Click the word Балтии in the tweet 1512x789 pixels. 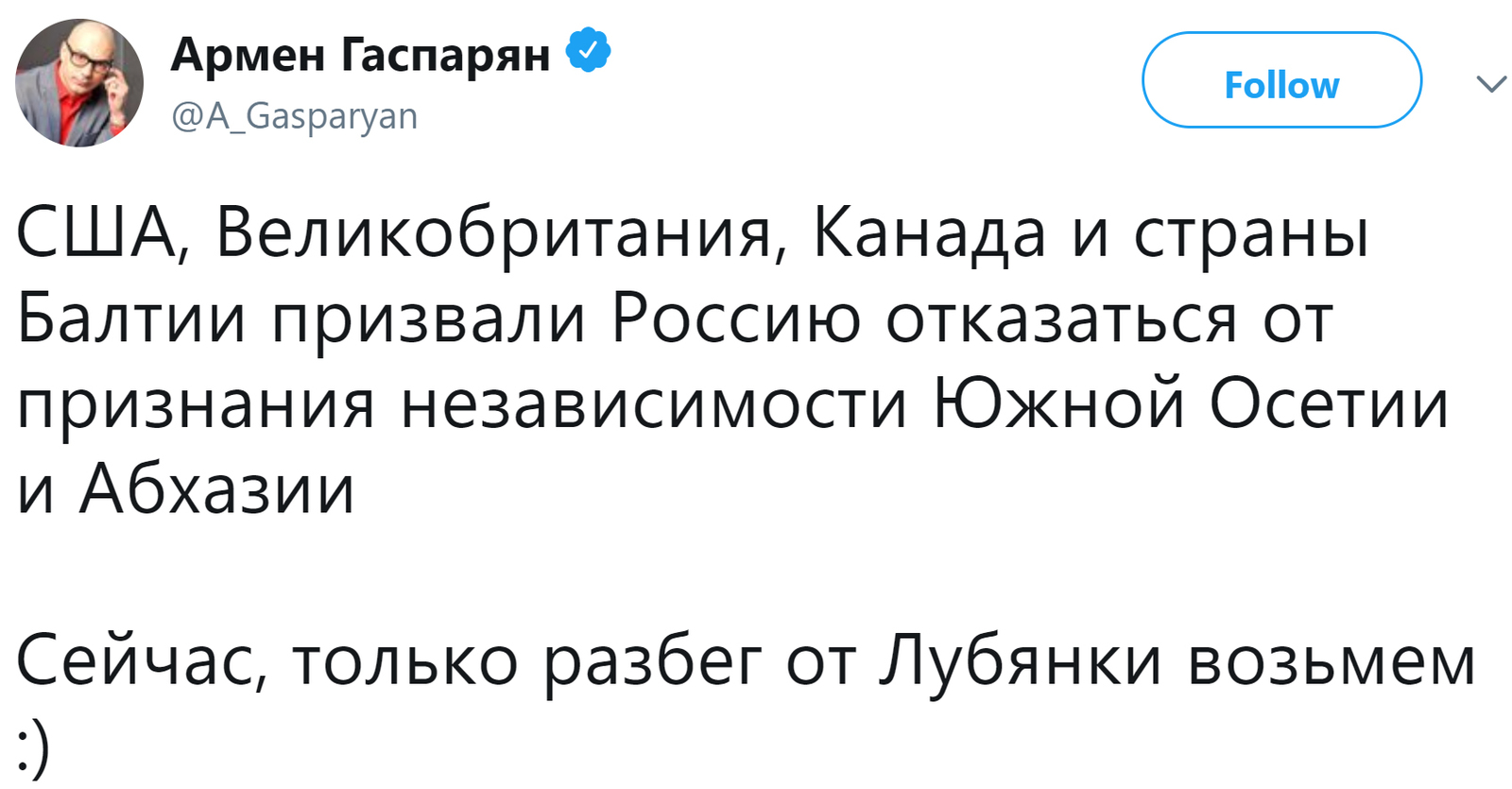coord(131,317)
